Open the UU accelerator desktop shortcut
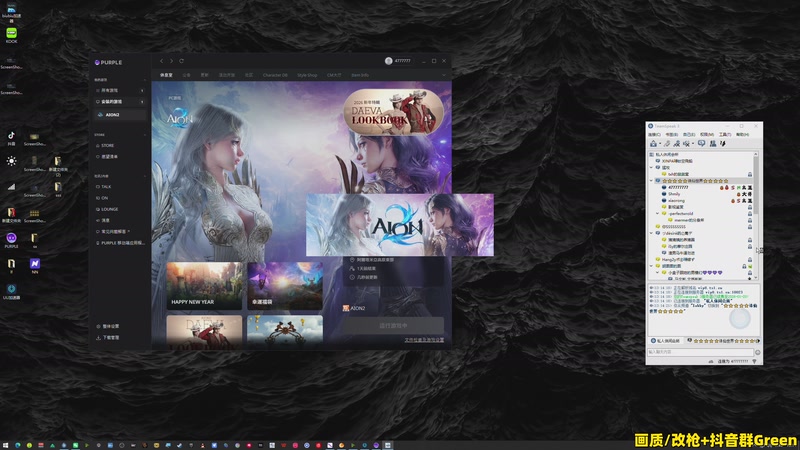The width and height of the screenshot is (800, 450). pyautogui.click(x=11, y=291)
